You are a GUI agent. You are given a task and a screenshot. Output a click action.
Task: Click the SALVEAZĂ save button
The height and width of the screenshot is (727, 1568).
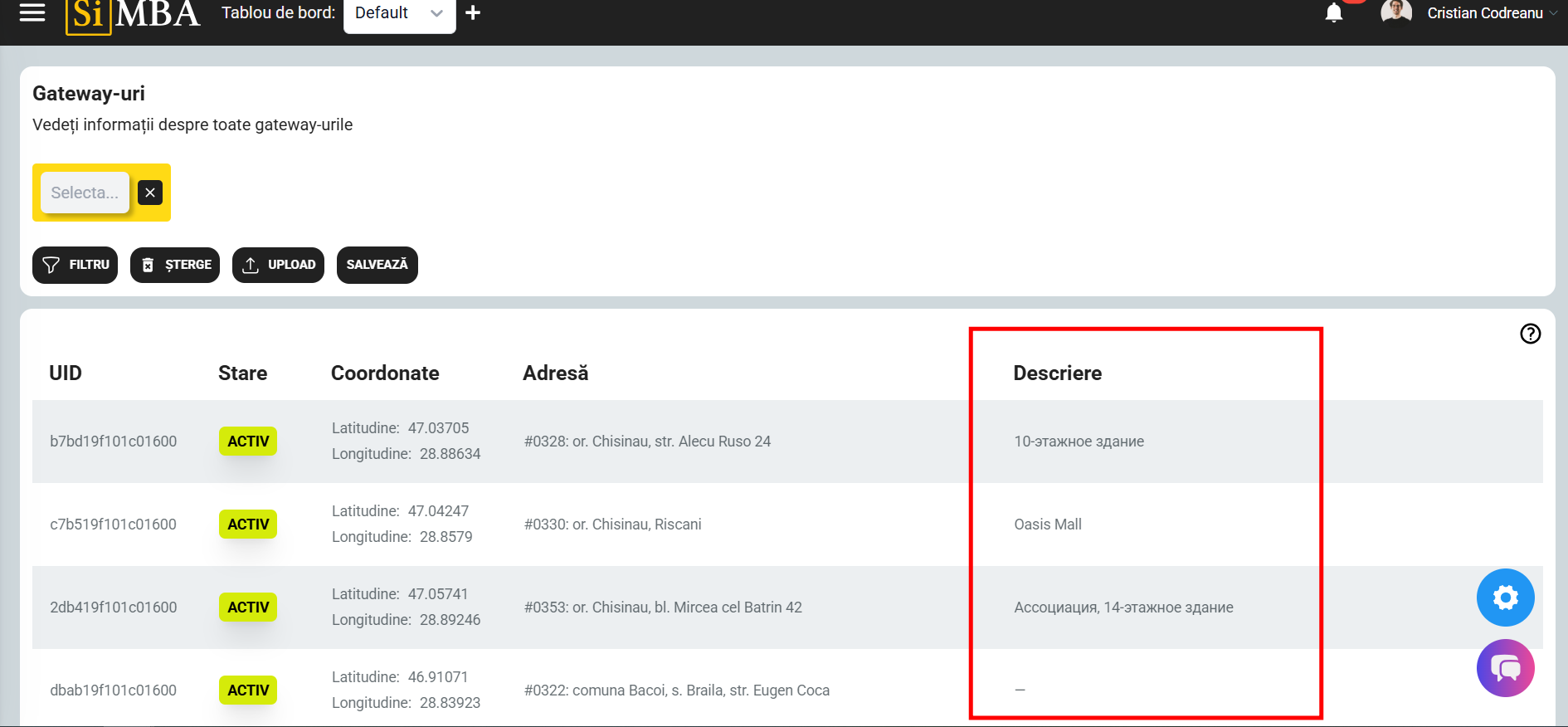377,265
